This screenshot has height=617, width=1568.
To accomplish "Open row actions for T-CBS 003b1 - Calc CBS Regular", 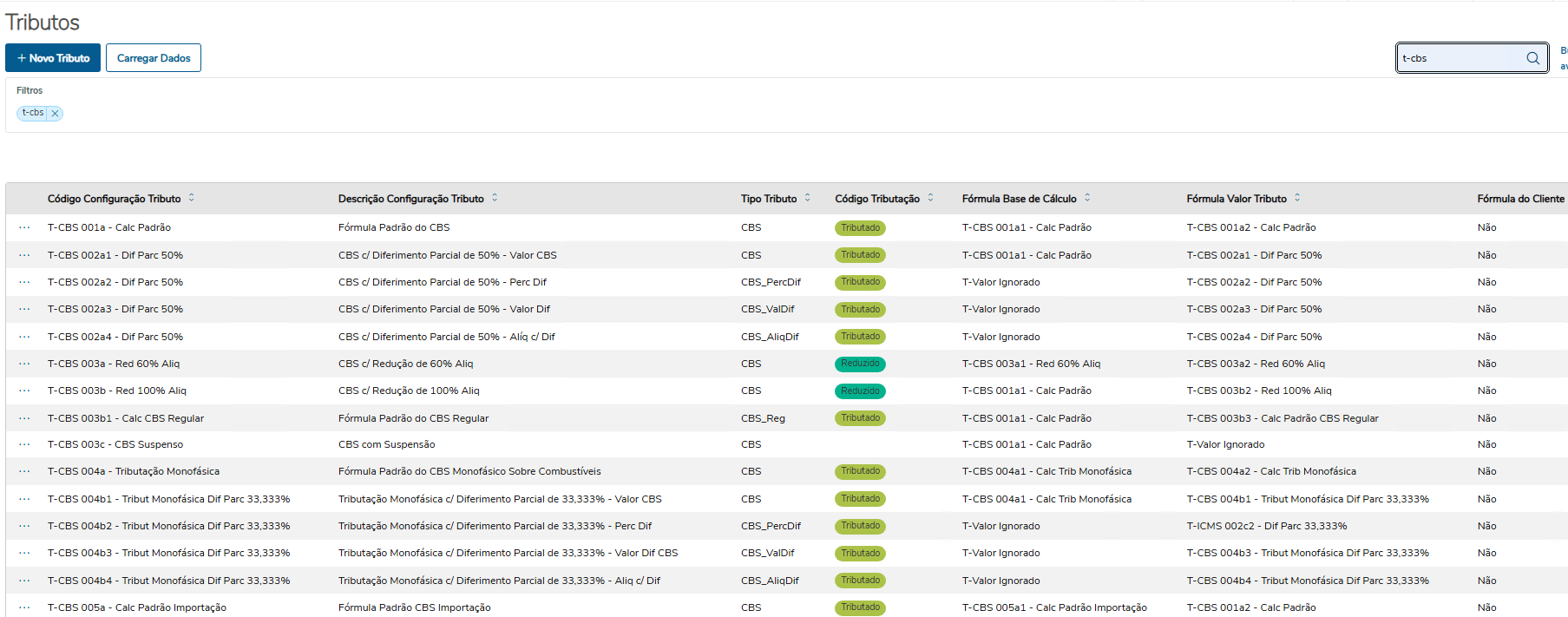I will [24, 418].
